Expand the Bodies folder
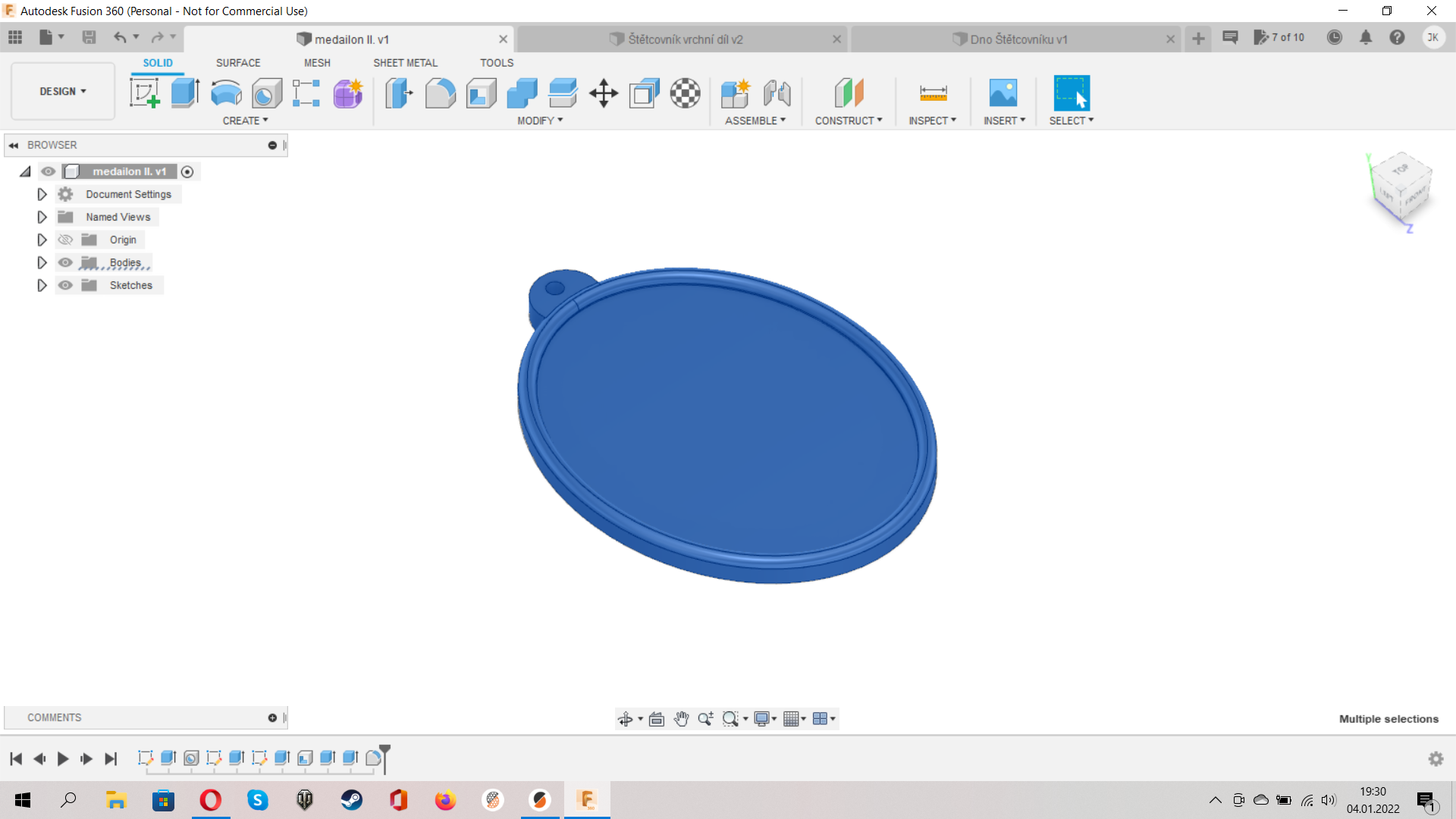This screenshot has width=1456, height=819. click(42, 262)
